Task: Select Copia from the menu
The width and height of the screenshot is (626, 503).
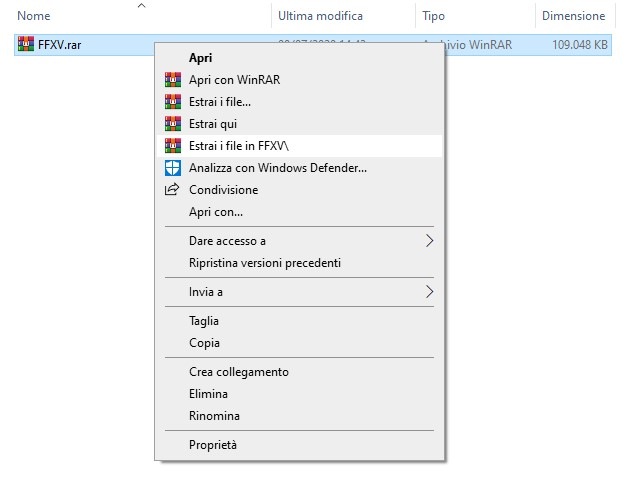Action: point(299,343)
